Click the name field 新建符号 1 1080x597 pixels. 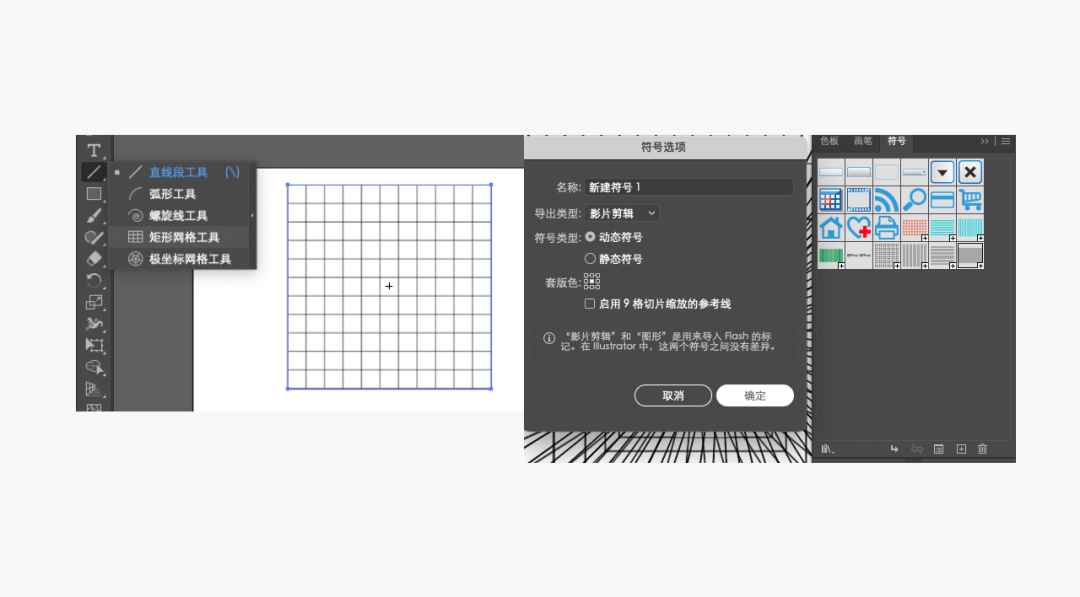click(689, 187)
